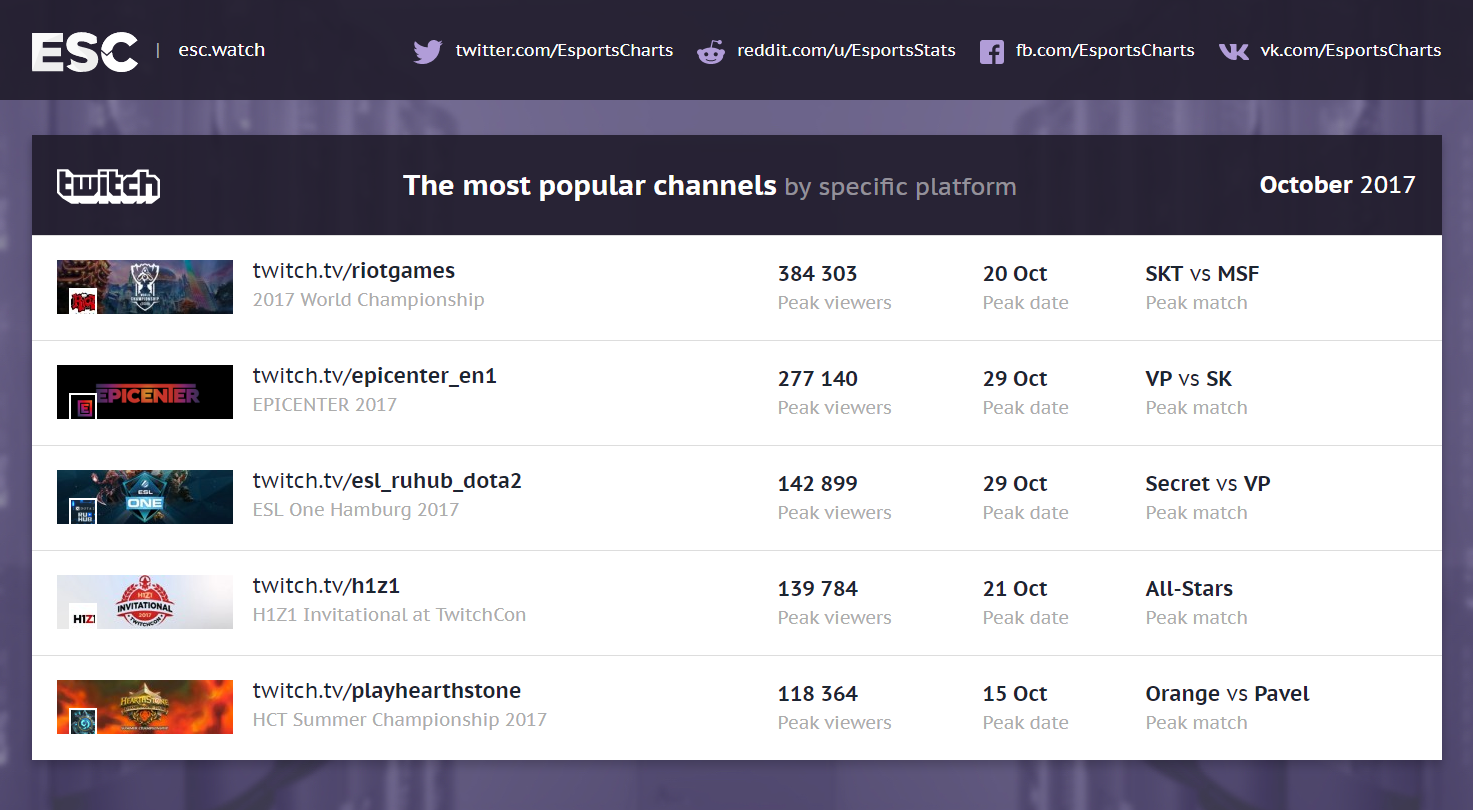This screenshot has height=810, width=1473.
Task: Open twitch.tv/epicenter_en1 channel link
Action: [x=374, y=376]
